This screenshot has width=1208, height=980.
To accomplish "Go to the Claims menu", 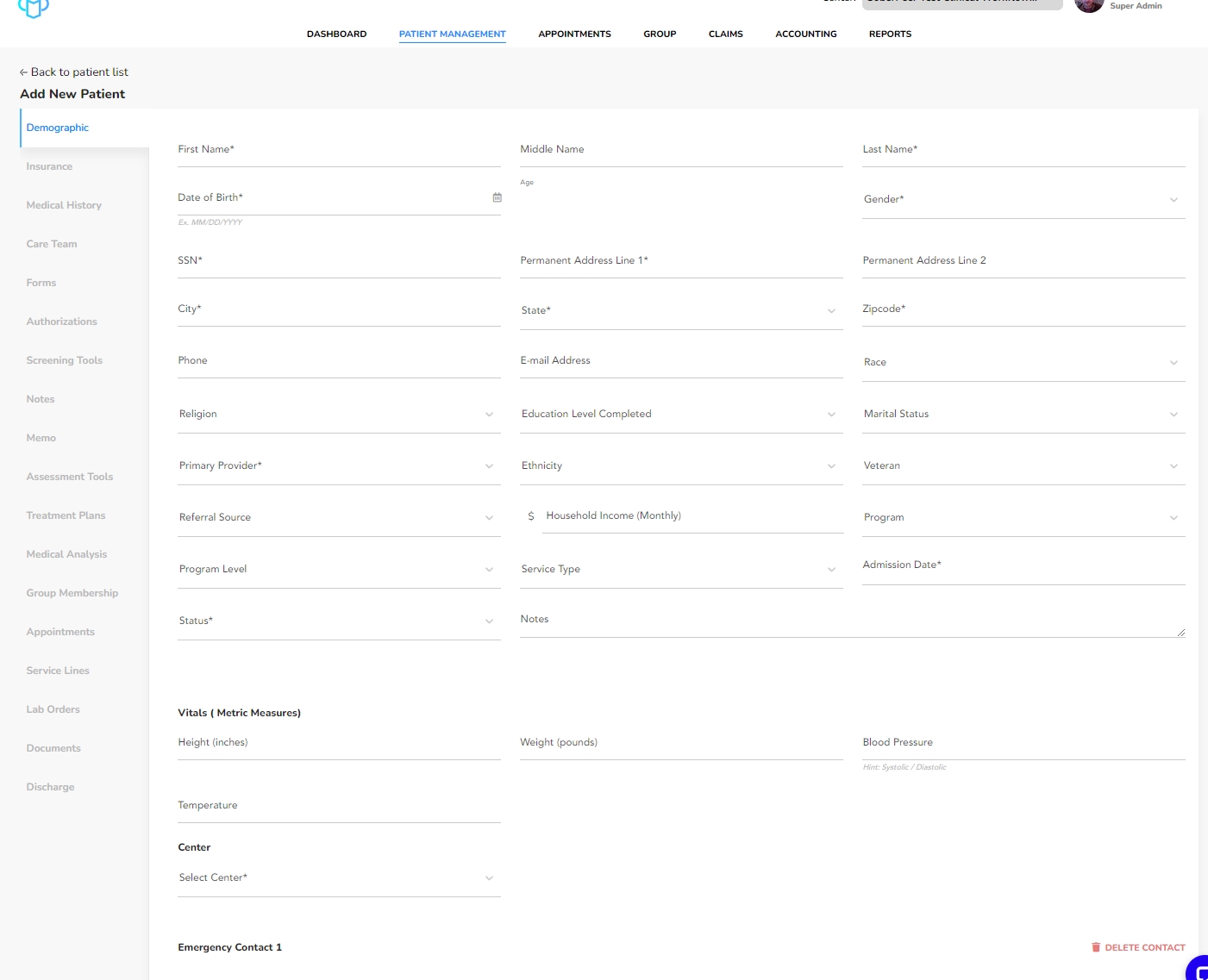I will [725, 34].
